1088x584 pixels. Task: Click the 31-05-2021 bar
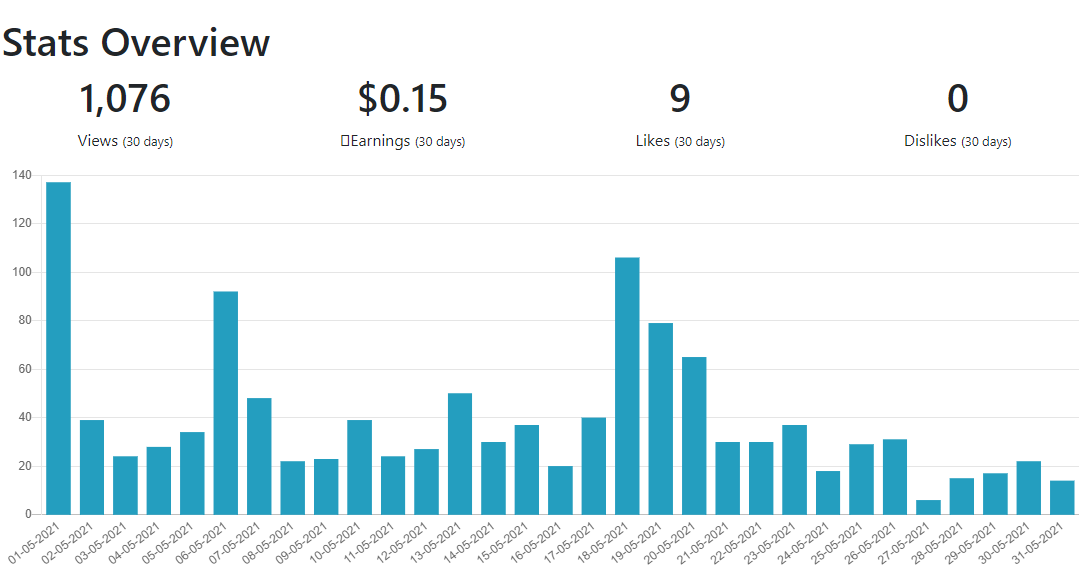click(x=1062, y=497)
